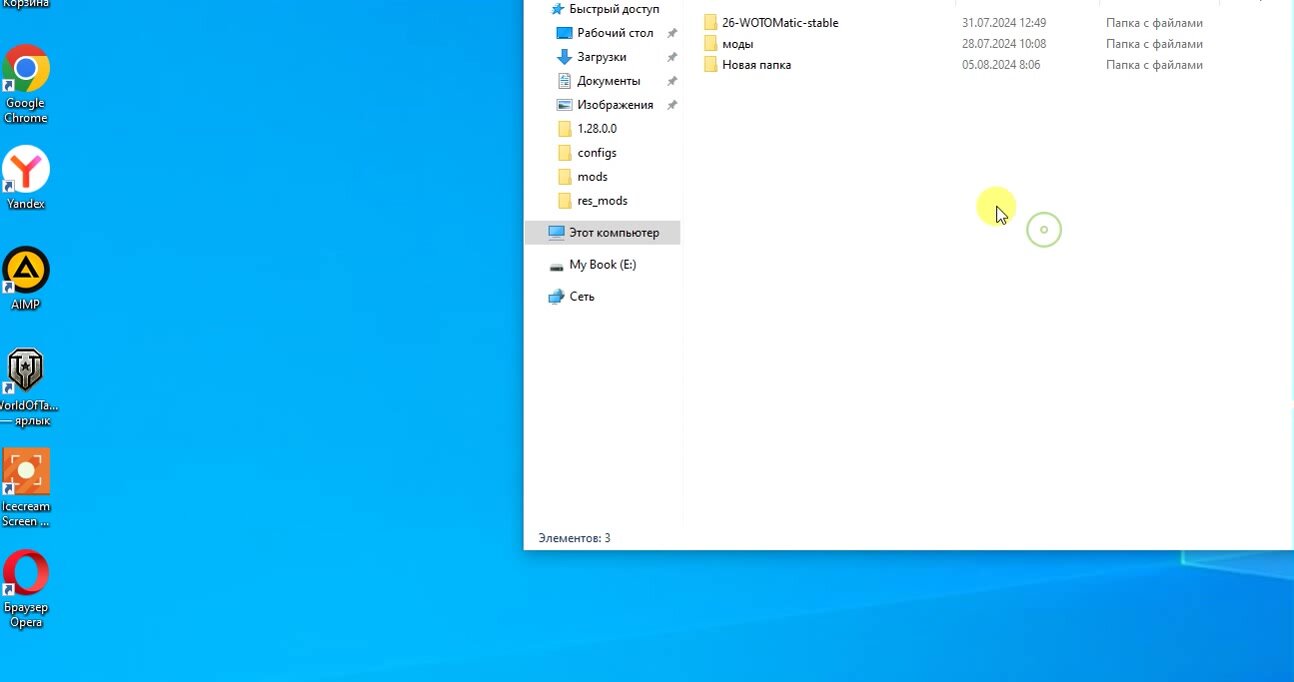The image size is (1294, 682).
Task: Open the AIMP player shortcut
Action: click(26, 271)
